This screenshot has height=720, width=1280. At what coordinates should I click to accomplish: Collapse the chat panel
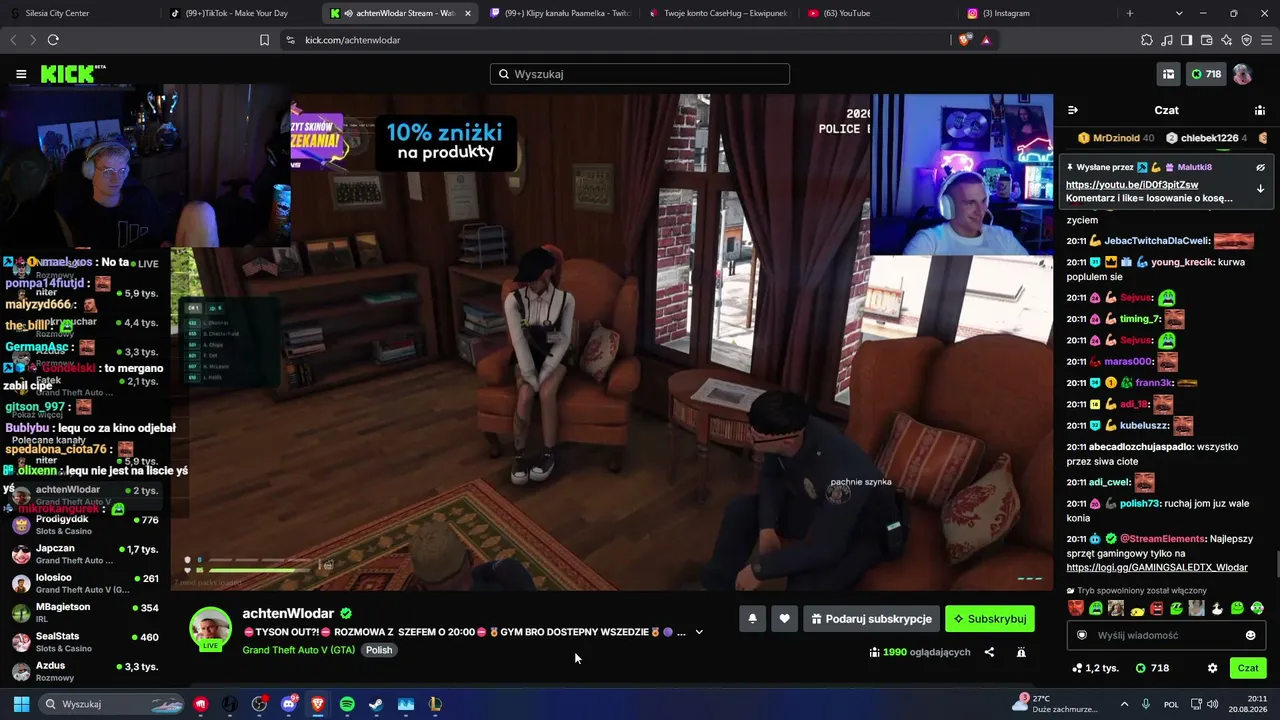[x=1073, y=110]
